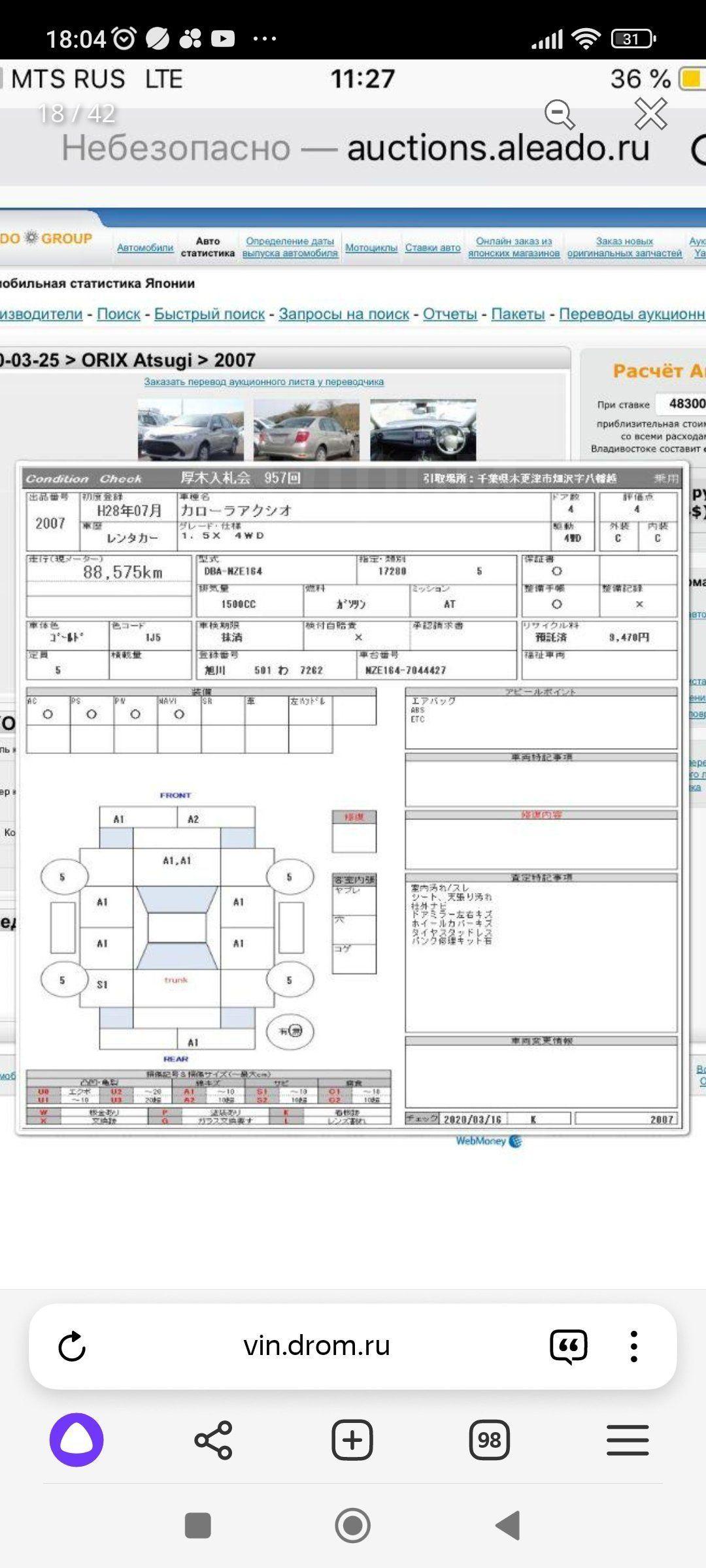
Task: Open the rear car photo thumbnail
Action: 307,429
